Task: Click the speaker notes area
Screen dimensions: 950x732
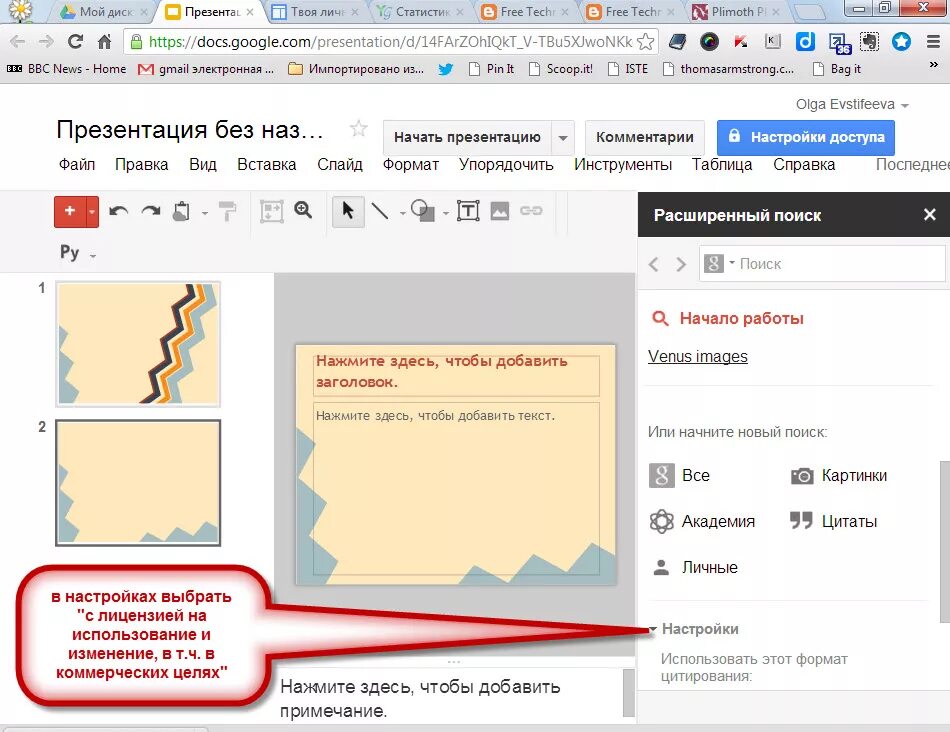Action: pos(450,697)
